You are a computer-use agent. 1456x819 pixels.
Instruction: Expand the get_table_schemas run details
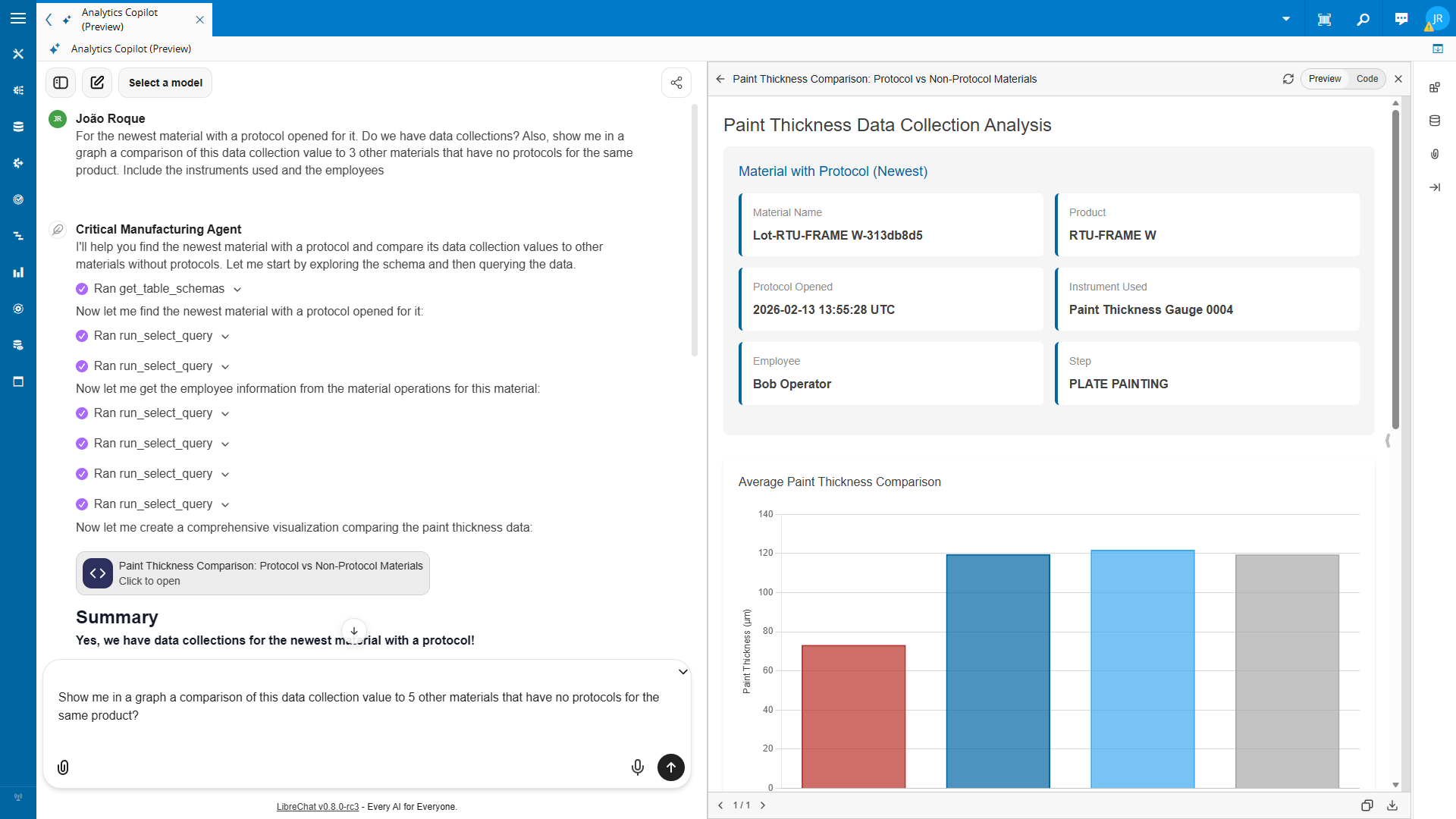(237, 289)
